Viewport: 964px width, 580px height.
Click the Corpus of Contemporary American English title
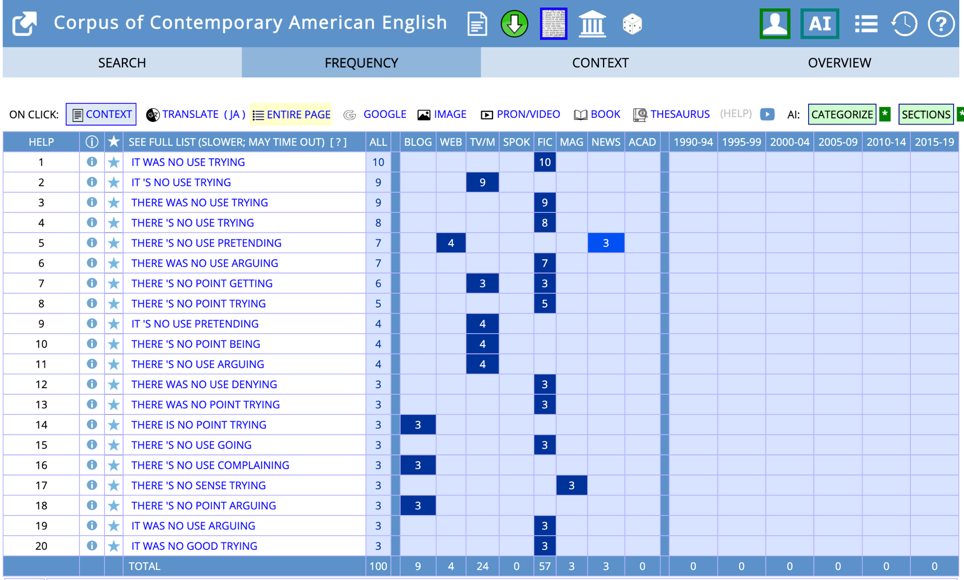[x=250, y=23]
